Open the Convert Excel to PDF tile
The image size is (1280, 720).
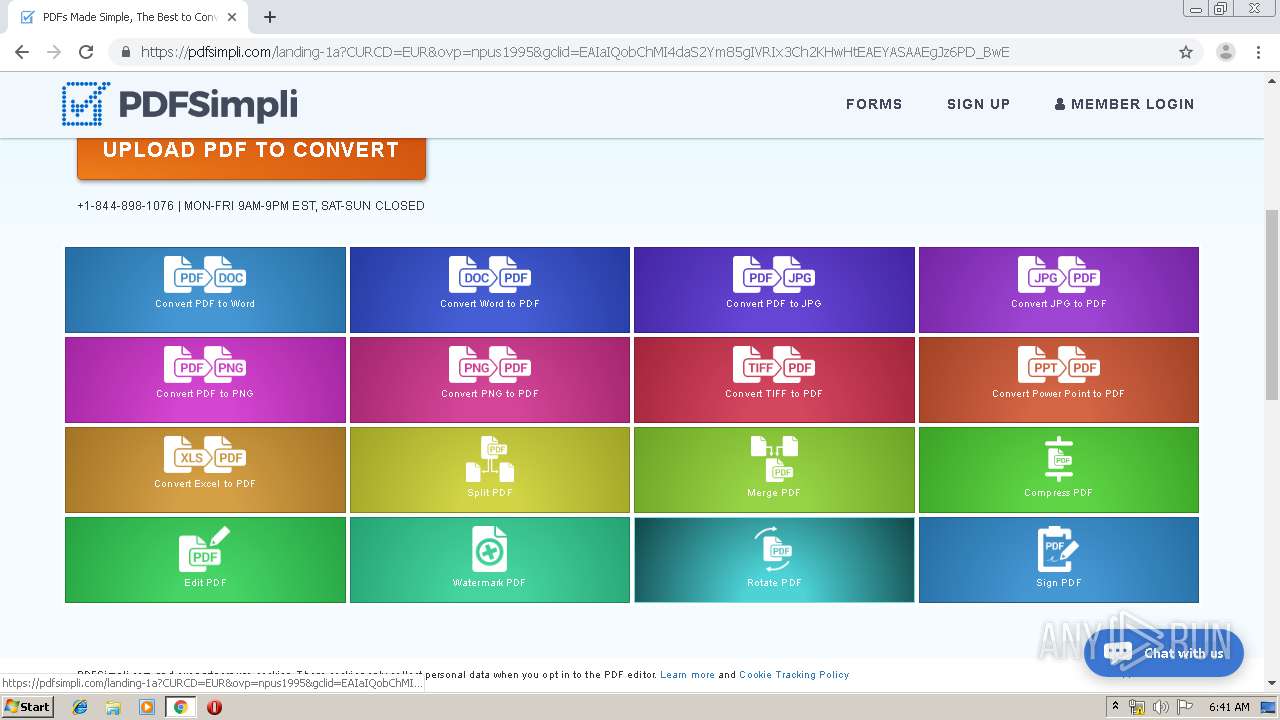coord(205,470)
